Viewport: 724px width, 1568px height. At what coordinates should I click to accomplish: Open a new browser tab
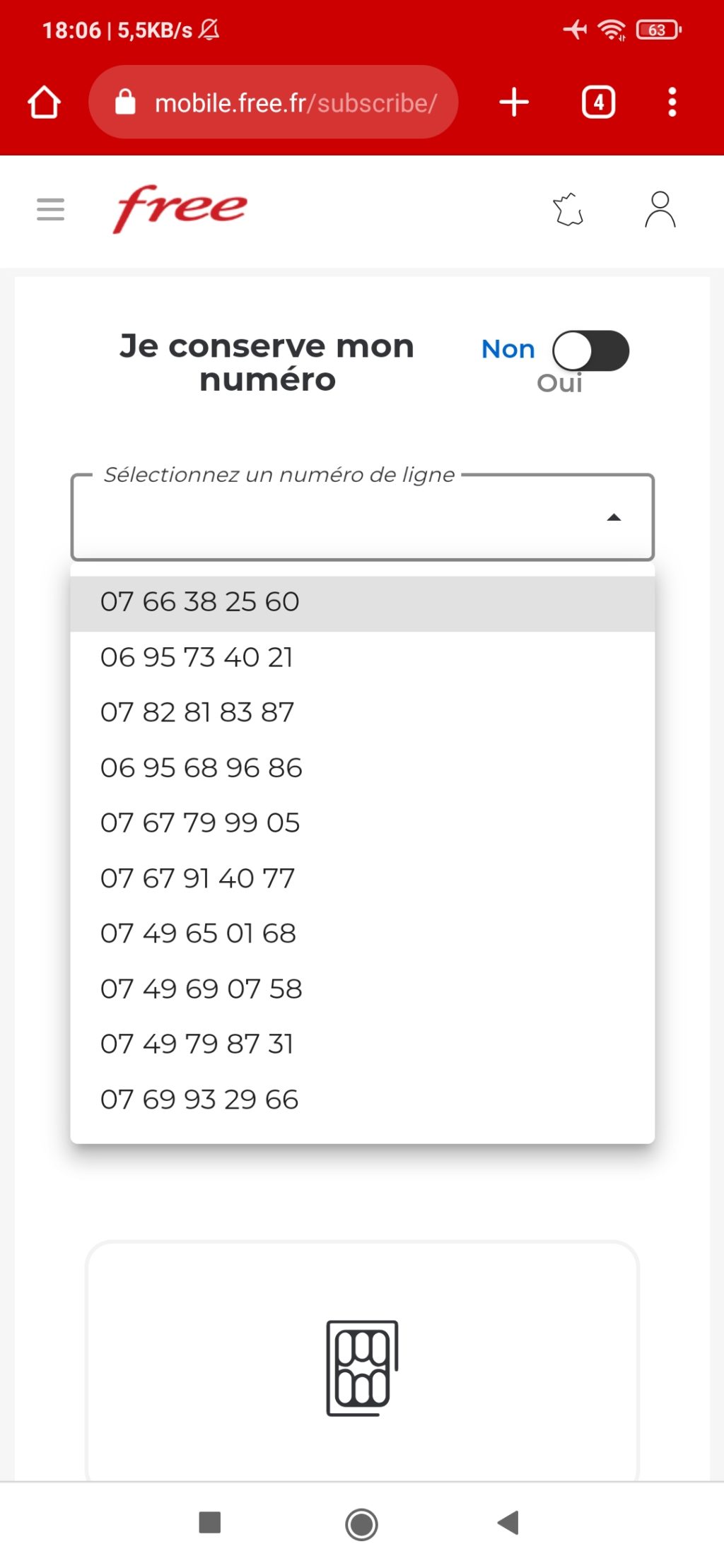[514, 102]
